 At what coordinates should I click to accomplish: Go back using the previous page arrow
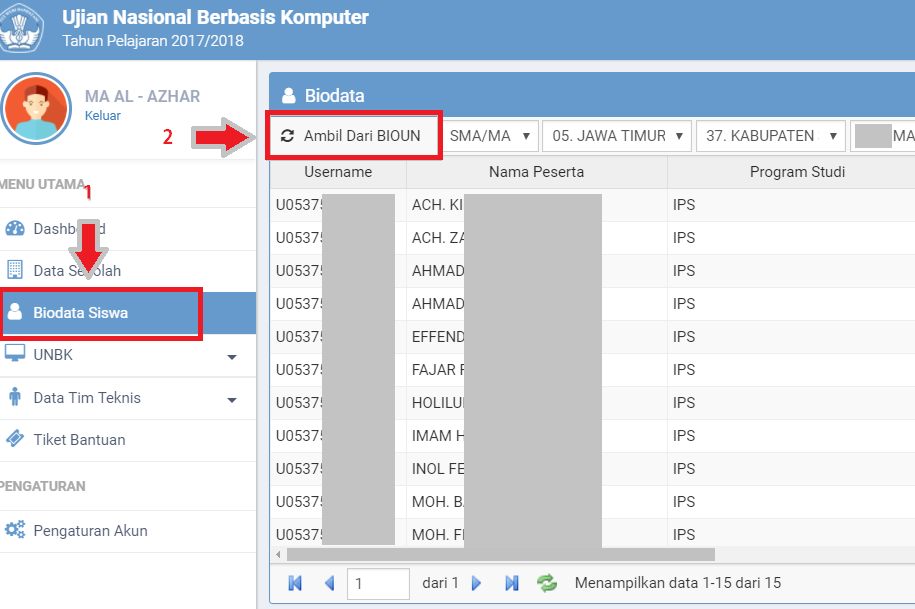point(330,583)
